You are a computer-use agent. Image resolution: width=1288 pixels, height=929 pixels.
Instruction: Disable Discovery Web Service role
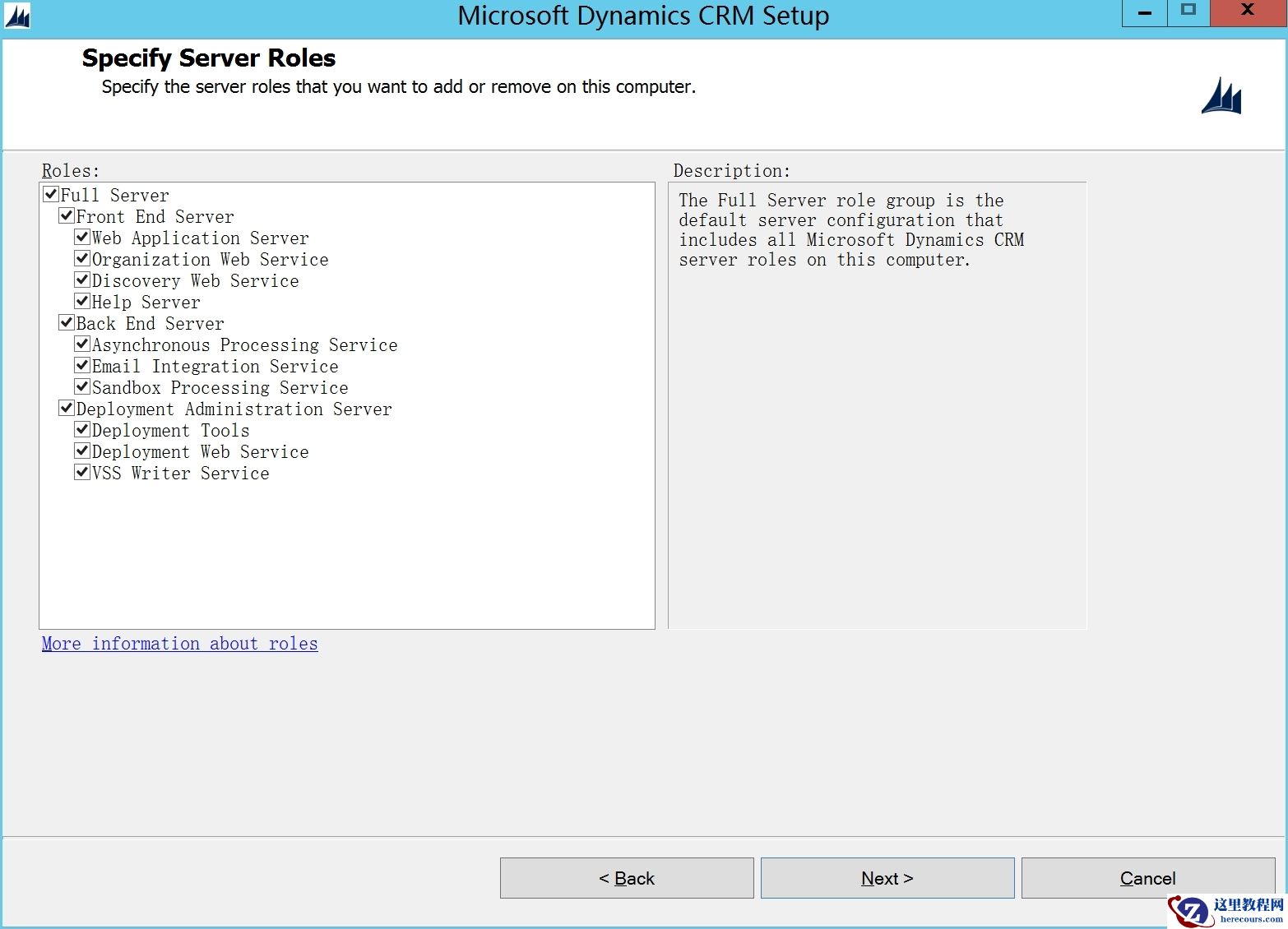click(82, 280)
